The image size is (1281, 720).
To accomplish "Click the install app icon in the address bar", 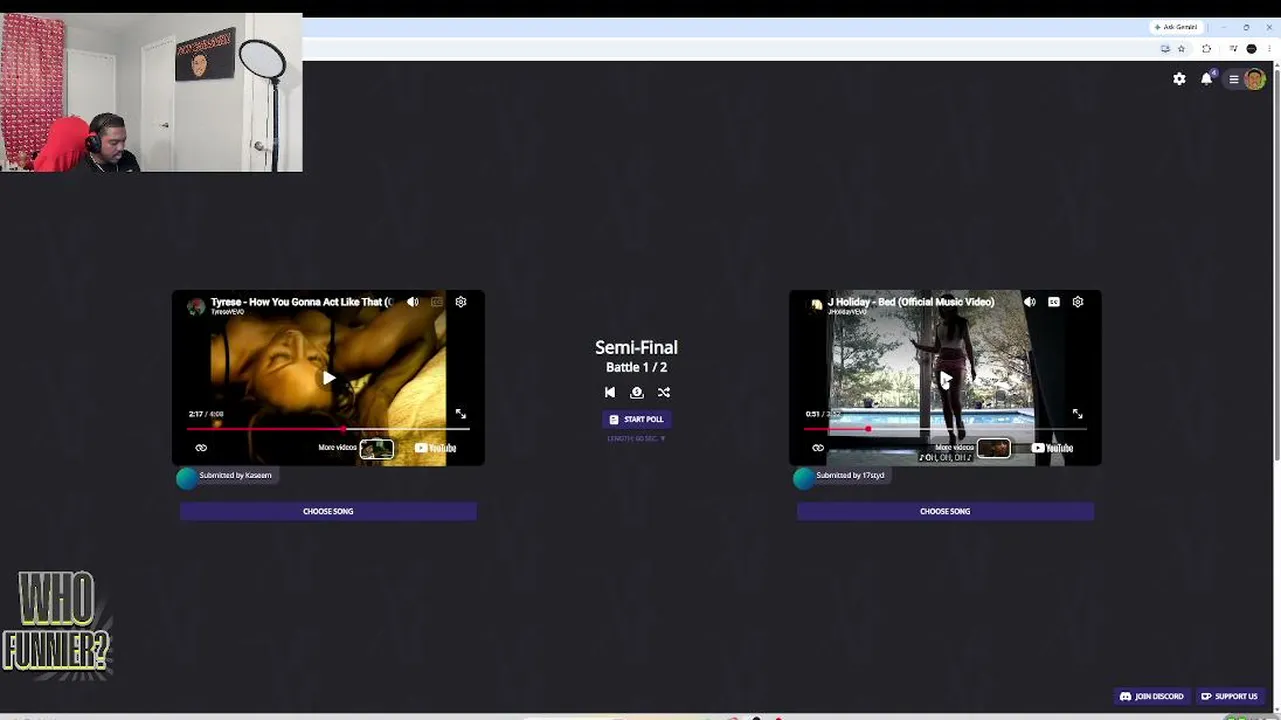I will [x=1165, y=48].
